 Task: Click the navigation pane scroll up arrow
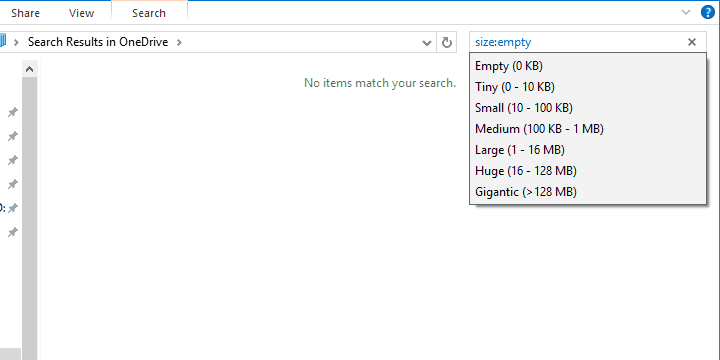29,69
